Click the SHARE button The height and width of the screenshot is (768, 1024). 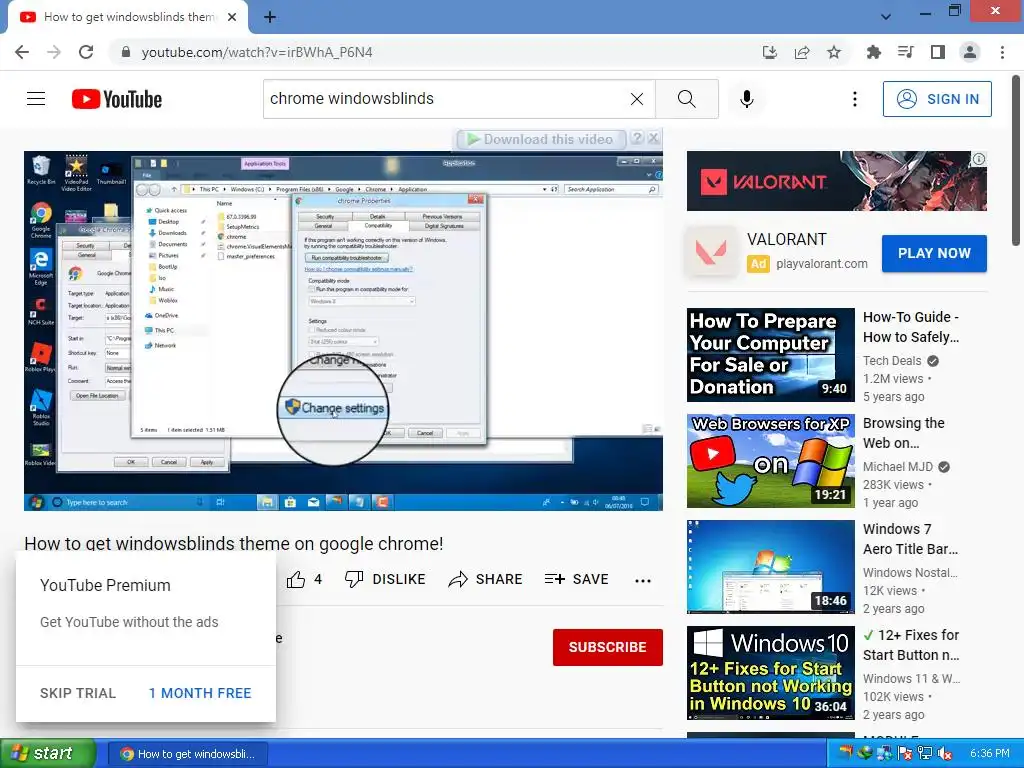point(485,579)
